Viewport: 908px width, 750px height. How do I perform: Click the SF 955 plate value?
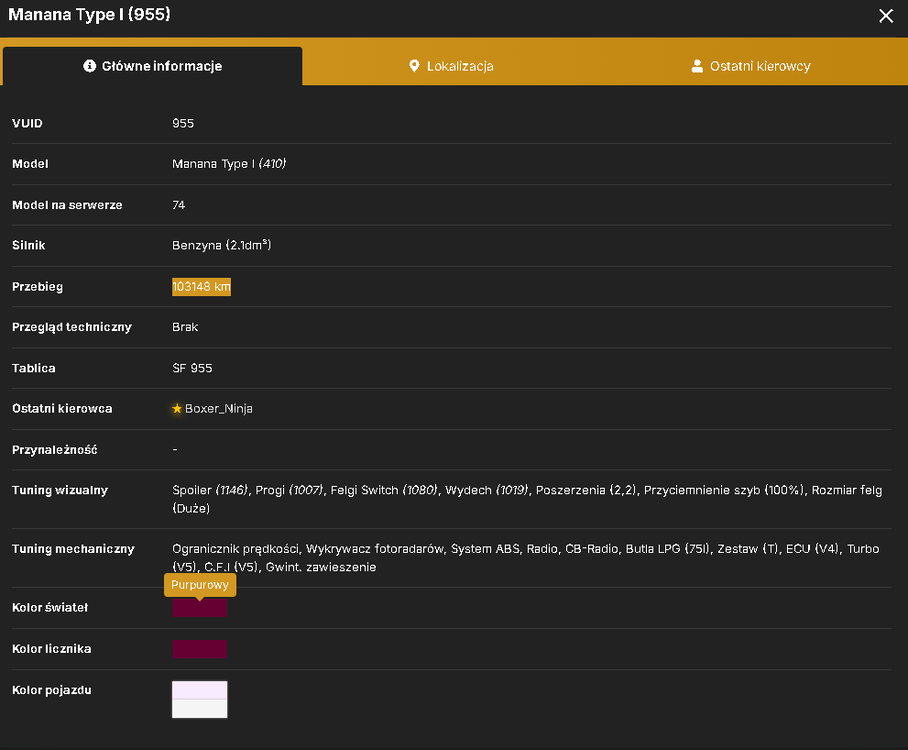[x=192, y=368]
